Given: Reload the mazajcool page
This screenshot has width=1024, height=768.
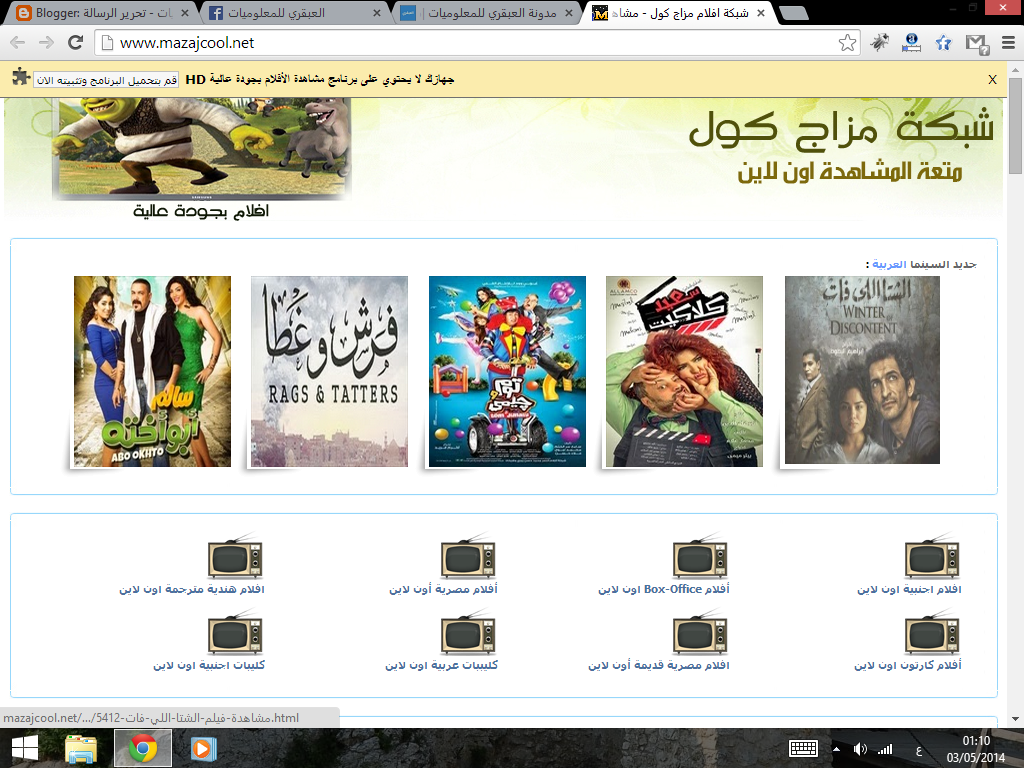Looking at the screenshot, I should coord(76,43).
